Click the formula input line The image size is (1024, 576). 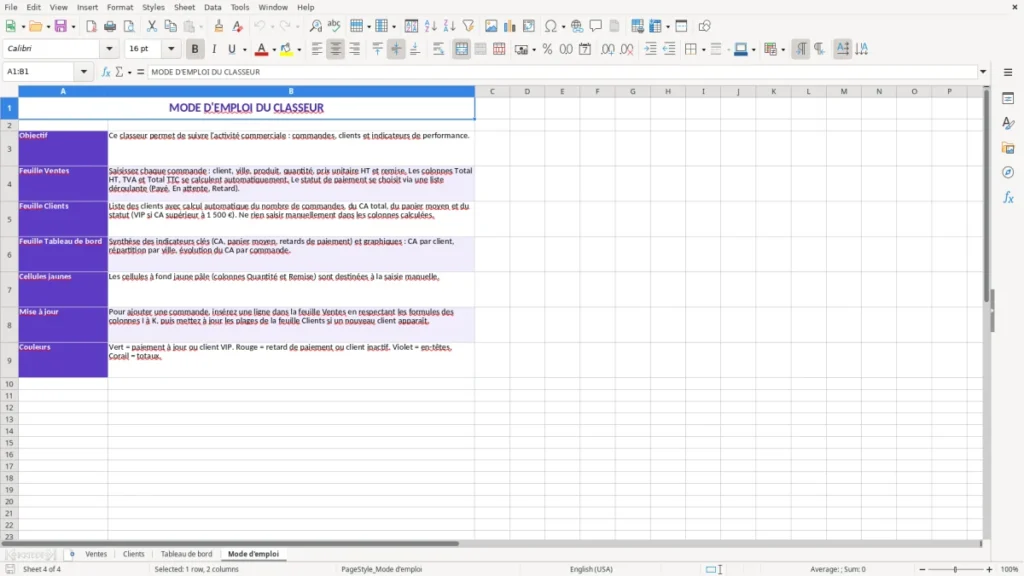[562, 72]
